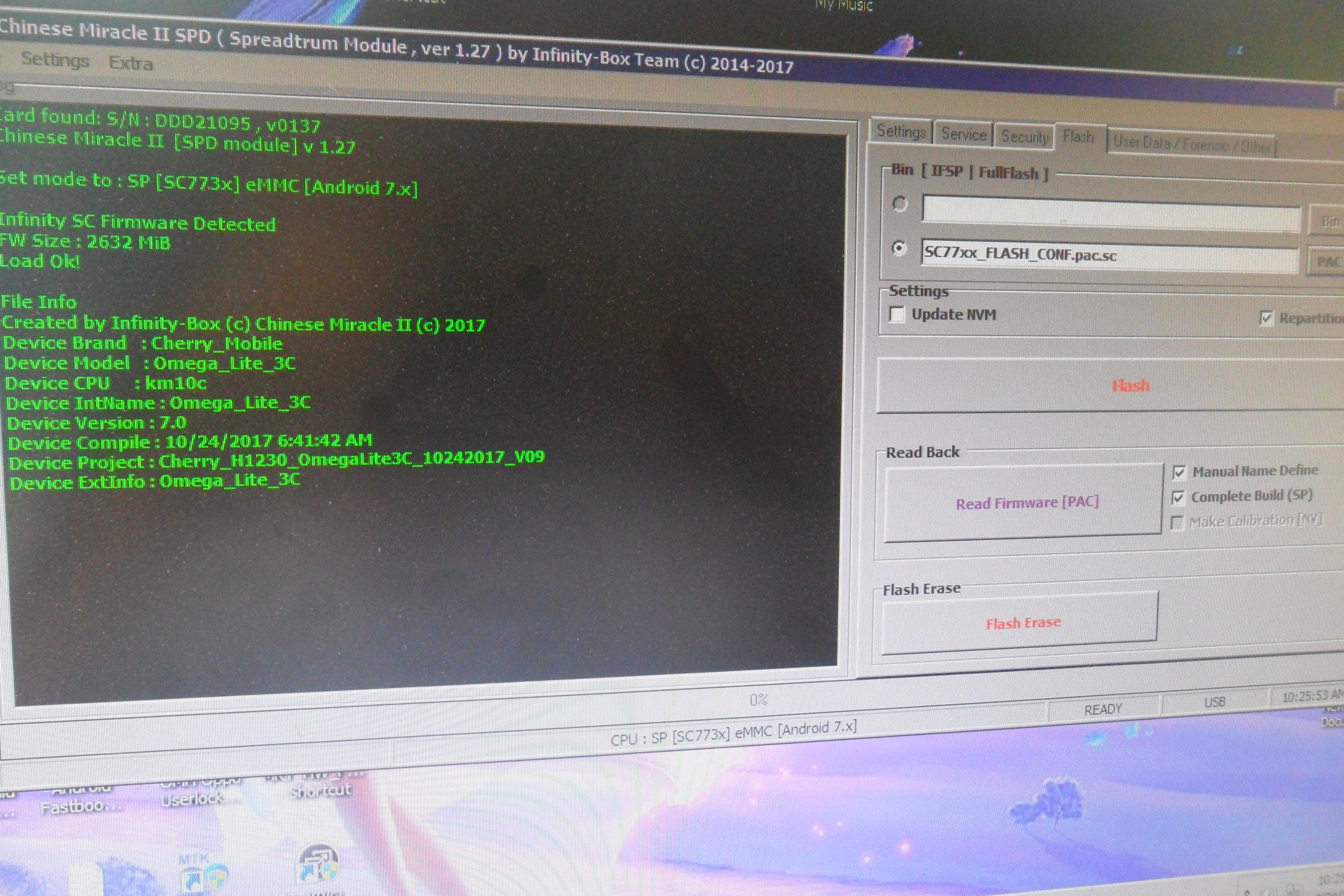This screenshot has height=896, width=1344.
Task: Open the Settings menu
Action: click(55, 59)
